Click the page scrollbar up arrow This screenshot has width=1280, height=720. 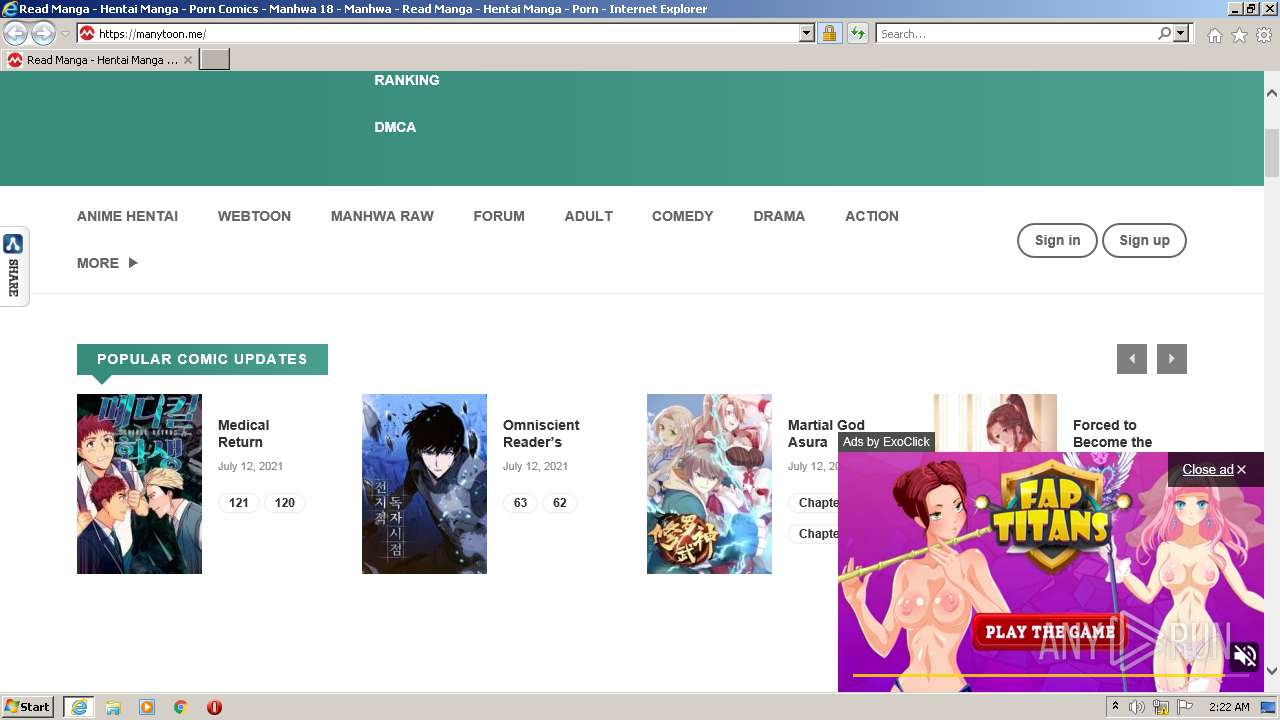coord(1272,93)
